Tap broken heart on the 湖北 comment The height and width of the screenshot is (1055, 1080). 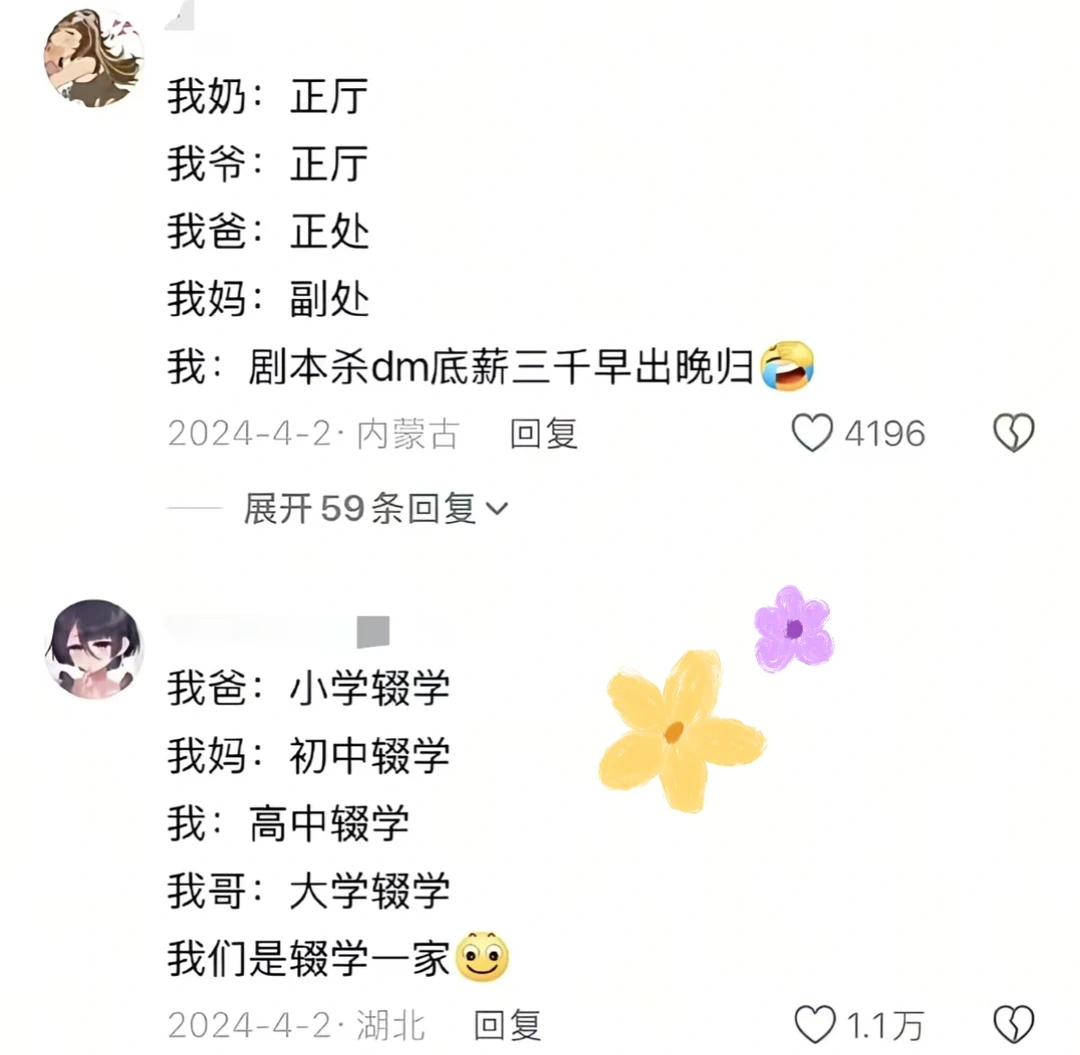click(x=1014, y=1025)
